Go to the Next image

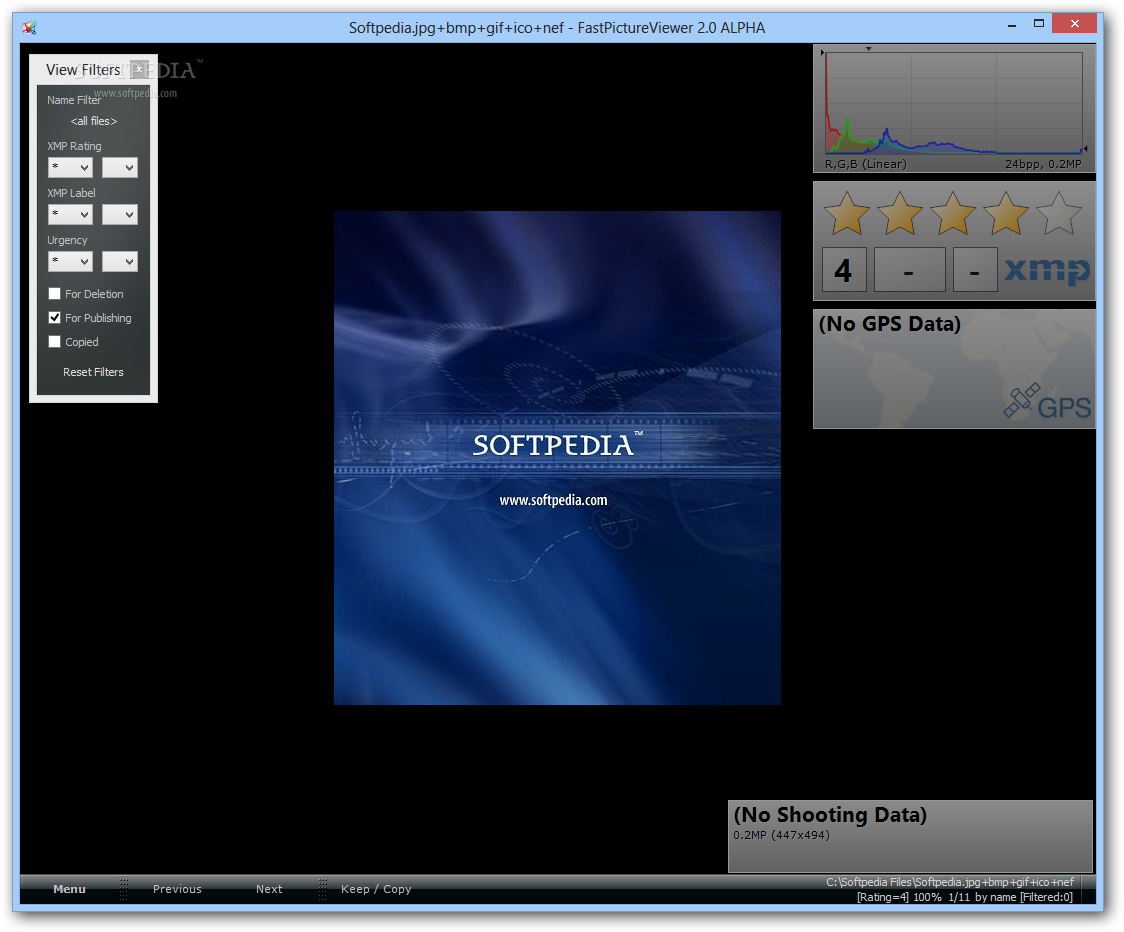(x=269, y=889)
